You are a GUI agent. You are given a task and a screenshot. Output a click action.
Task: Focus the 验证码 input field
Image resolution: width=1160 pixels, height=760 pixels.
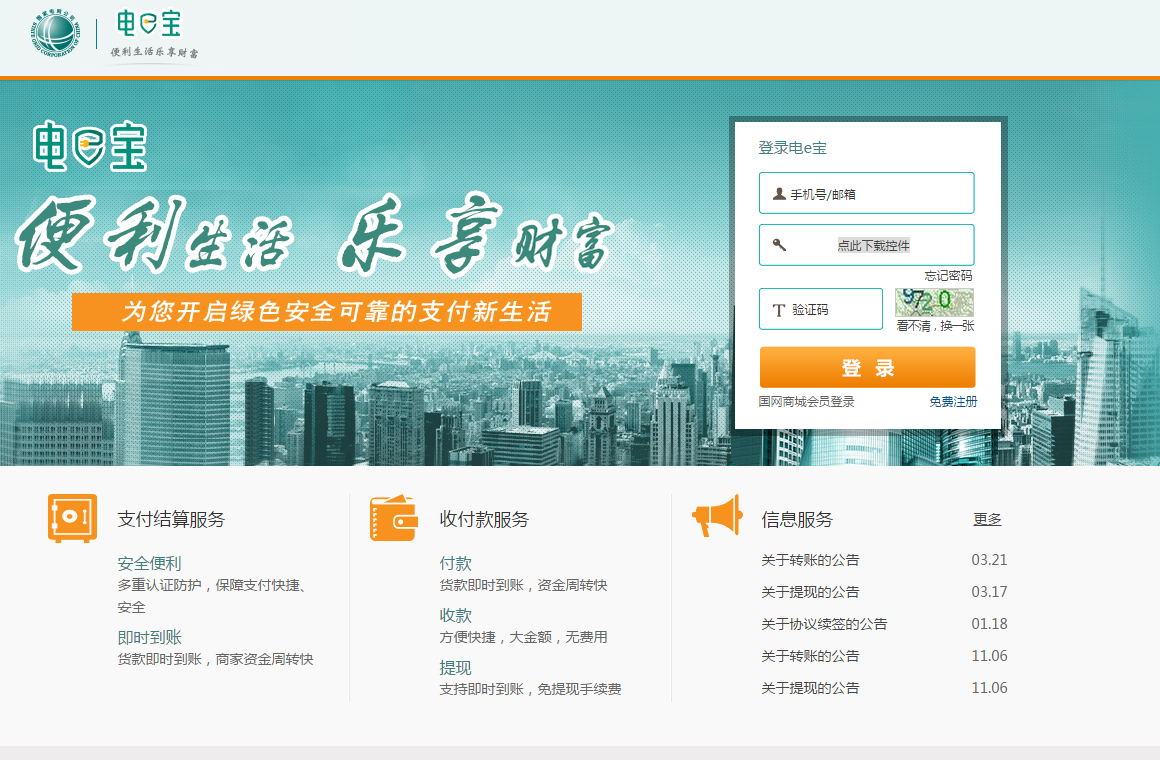821,309
